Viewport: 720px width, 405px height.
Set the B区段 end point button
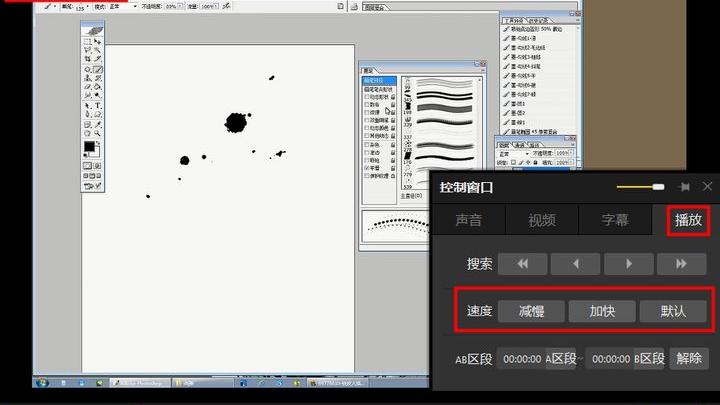coord(649,359)
